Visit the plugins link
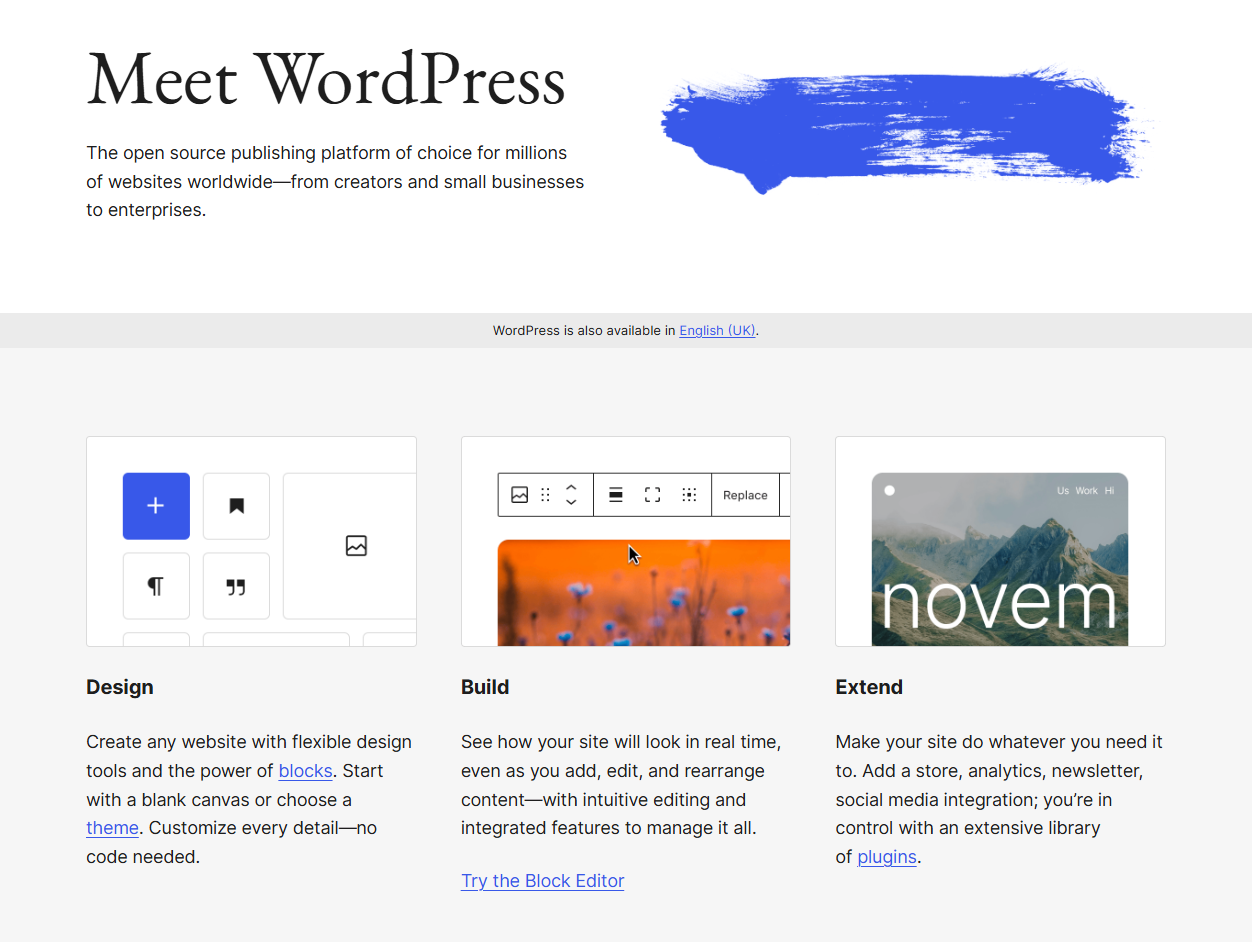The height and width of the screenshot is (942, 1252). tap(887, 857)
